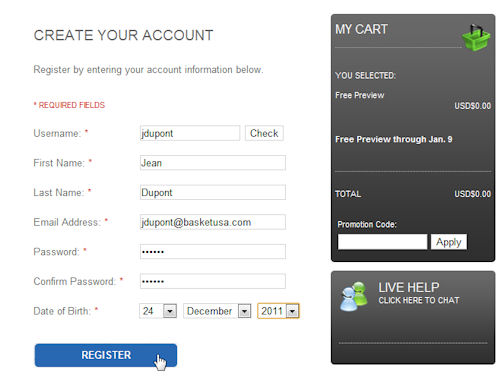
Task: Click the Check username button
Action: [264, 133]
